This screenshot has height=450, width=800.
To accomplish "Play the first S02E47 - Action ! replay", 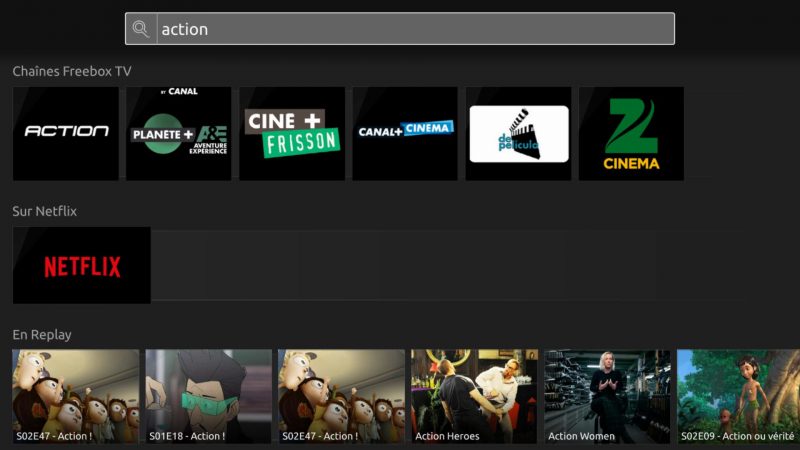I will pyautogui.click(x=76, y=396).
